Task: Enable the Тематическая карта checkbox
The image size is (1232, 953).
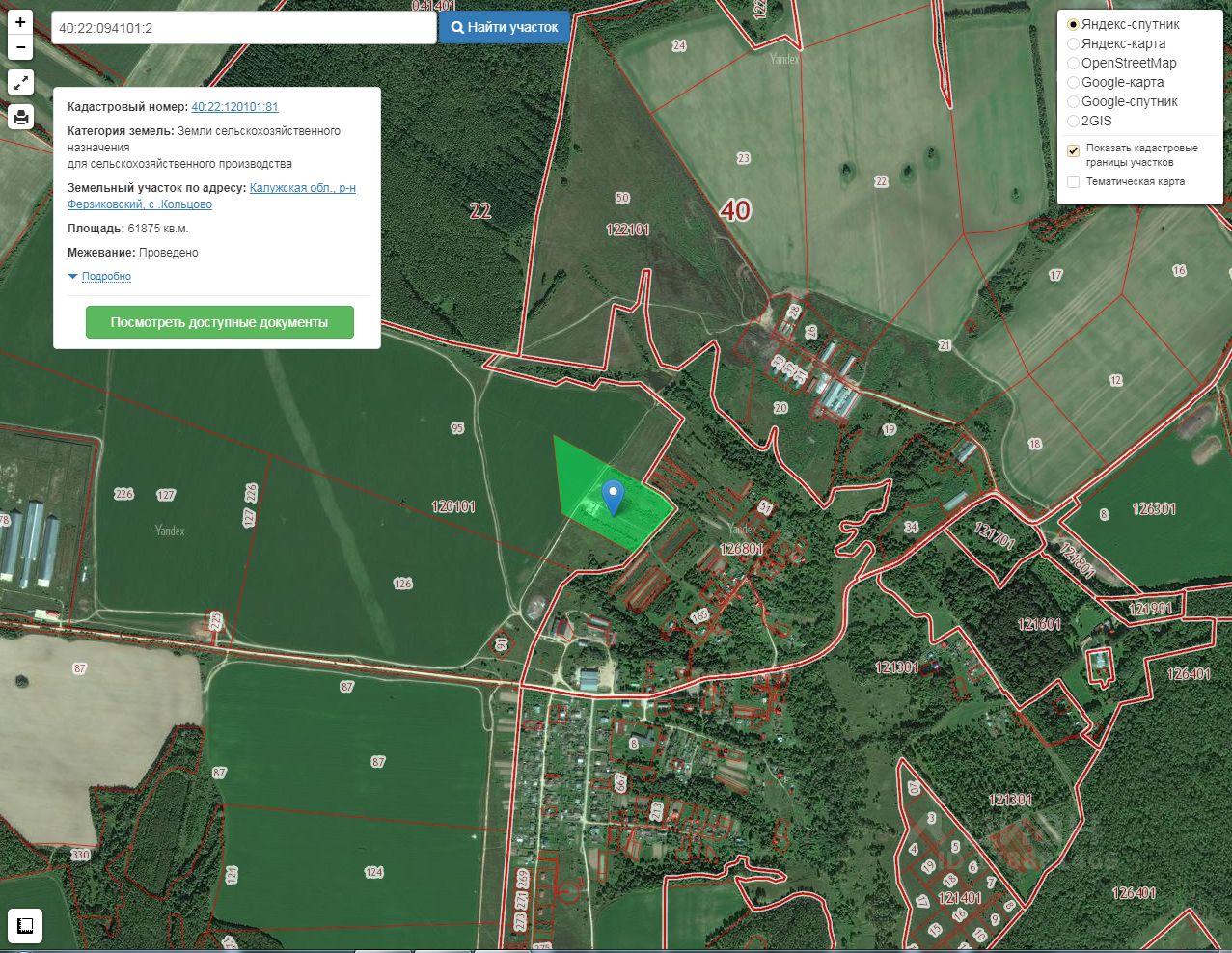Action: [x=1073, y=181]
